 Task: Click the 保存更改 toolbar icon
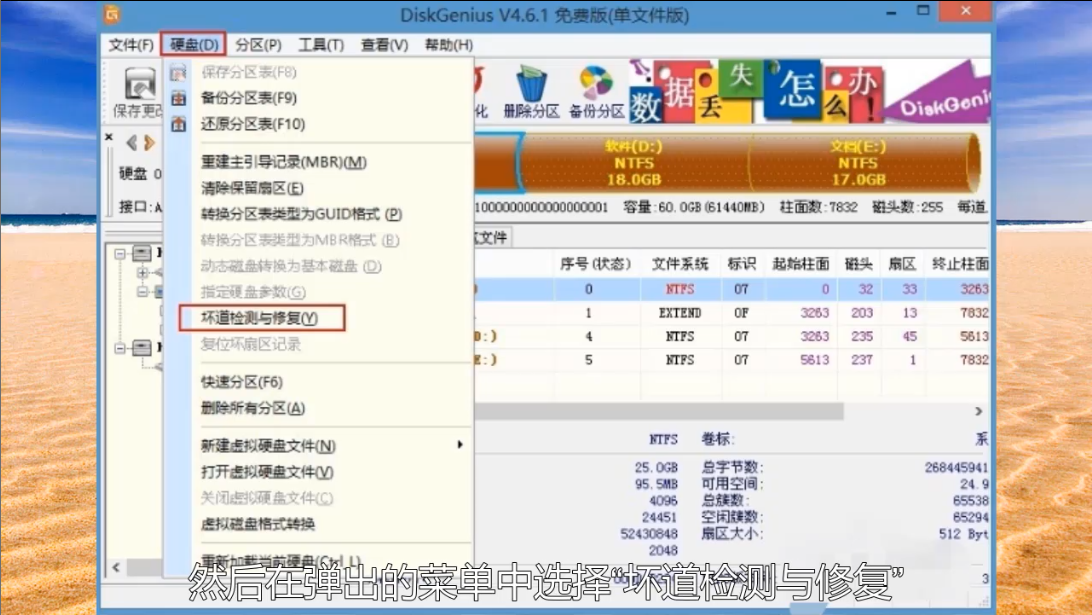pyautogui.click(x=140, y=85)
